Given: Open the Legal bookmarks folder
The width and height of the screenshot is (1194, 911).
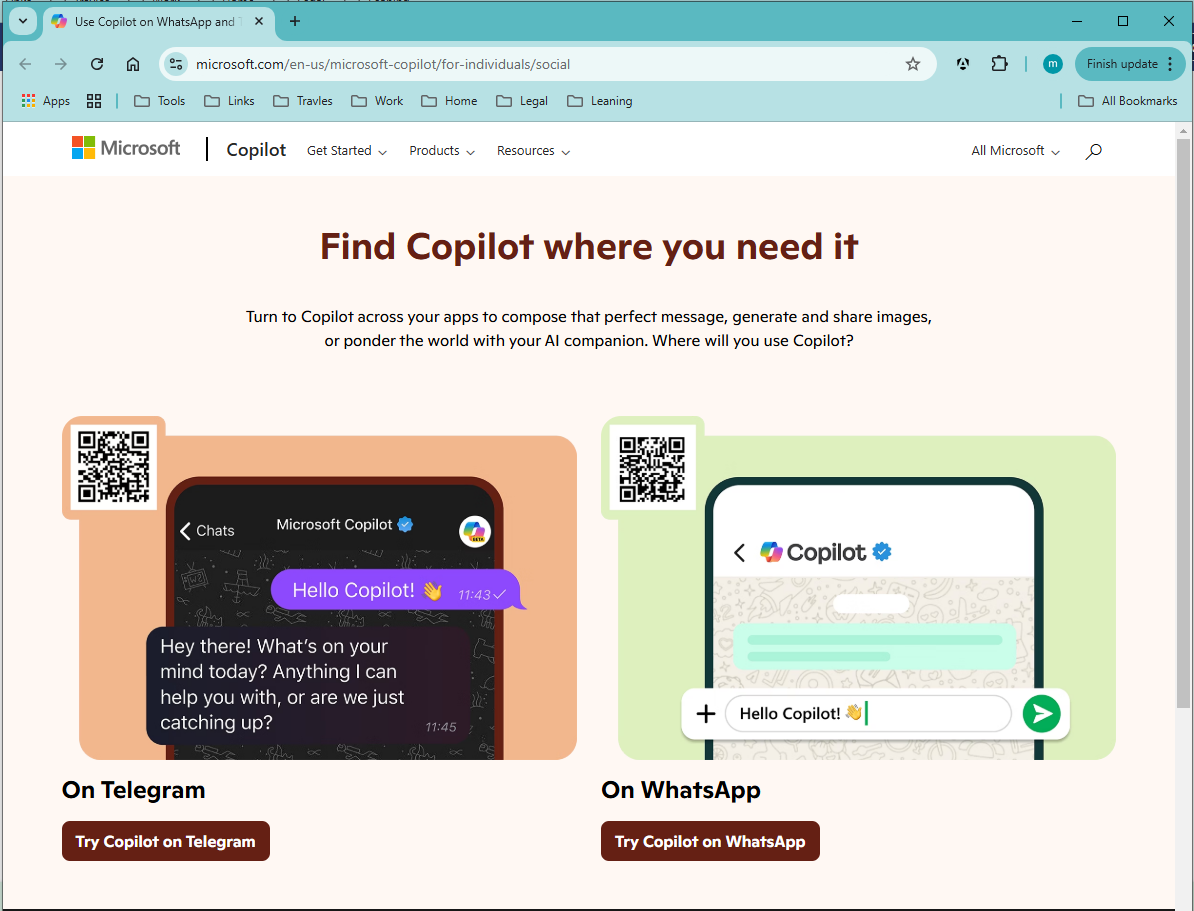Looking at the screenshot, I should pyautogui.click(x=522, y=101).
